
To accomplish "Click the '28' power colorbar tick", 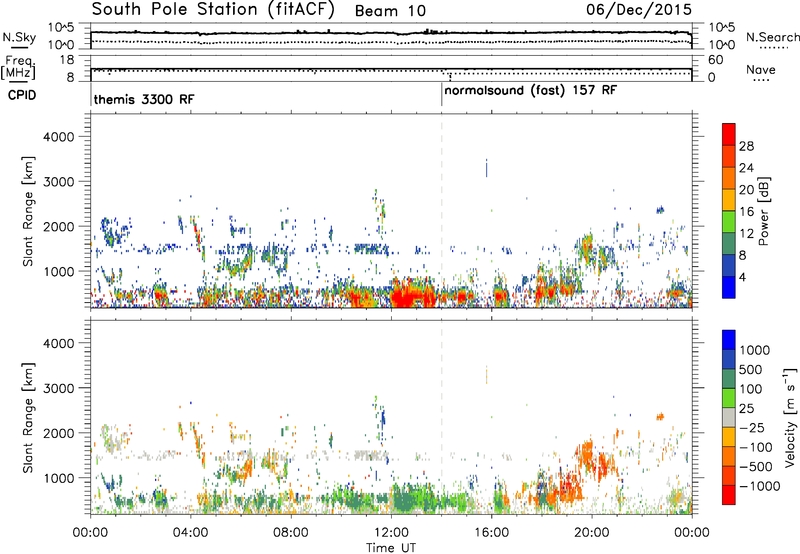I will pyautogui.click(x=746, y=146).
